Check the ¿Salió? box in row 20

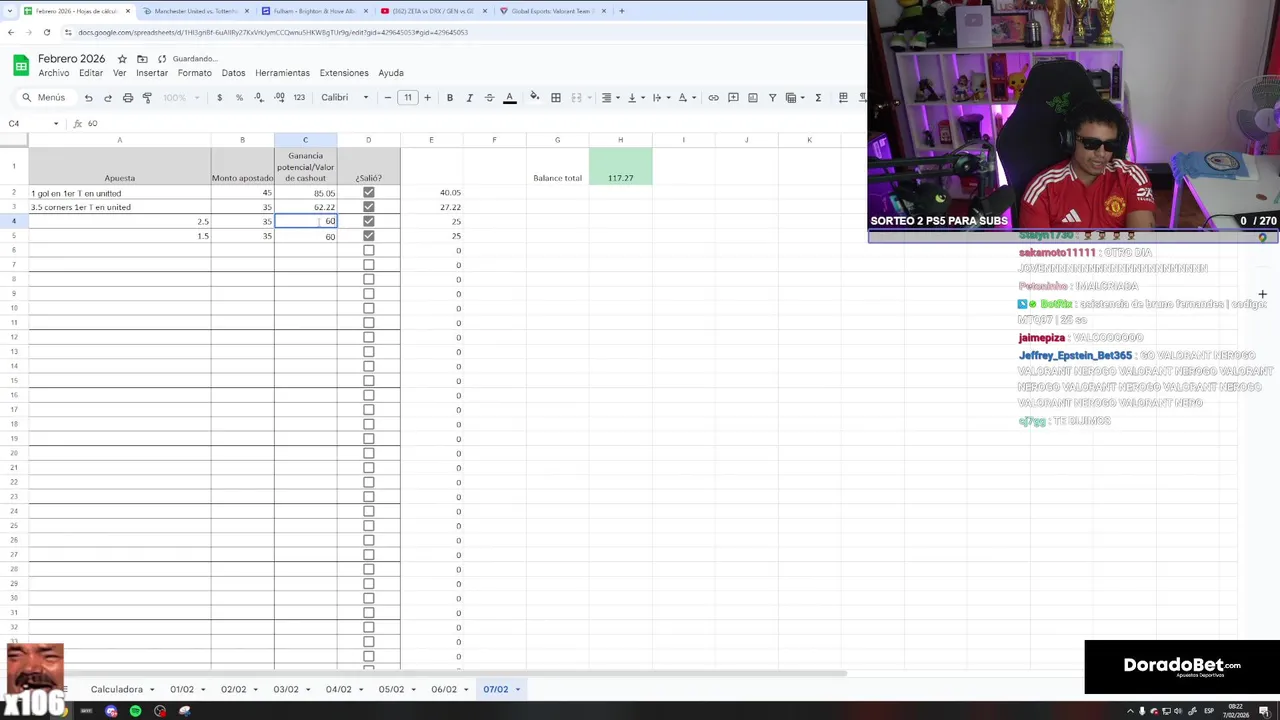[x=368, y=453]
